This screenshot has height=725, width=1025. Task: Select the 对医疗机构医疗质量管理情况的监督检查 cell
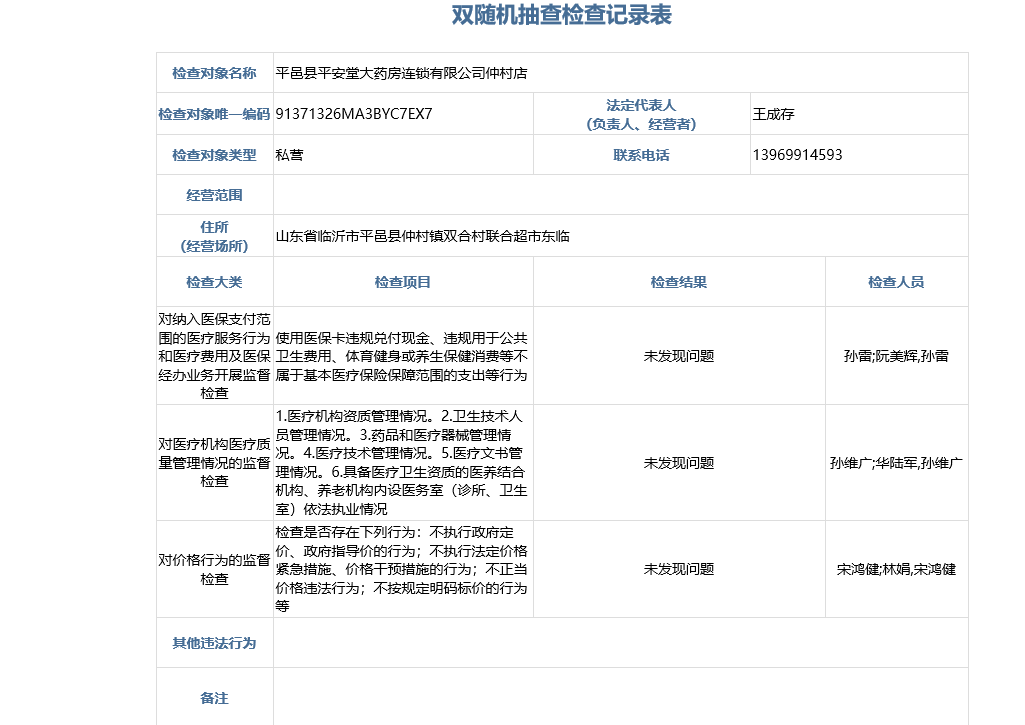point(214,463)
